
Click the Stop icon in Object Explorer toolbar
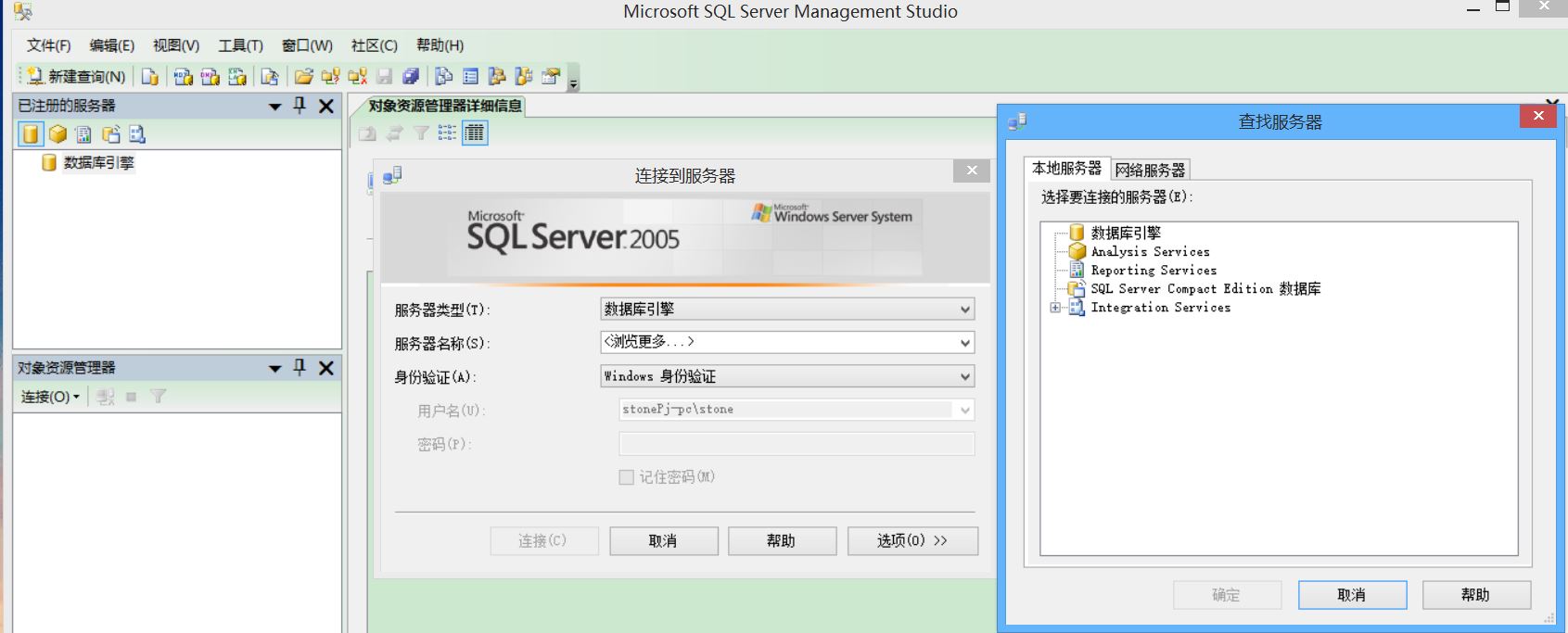coord(132,397)
